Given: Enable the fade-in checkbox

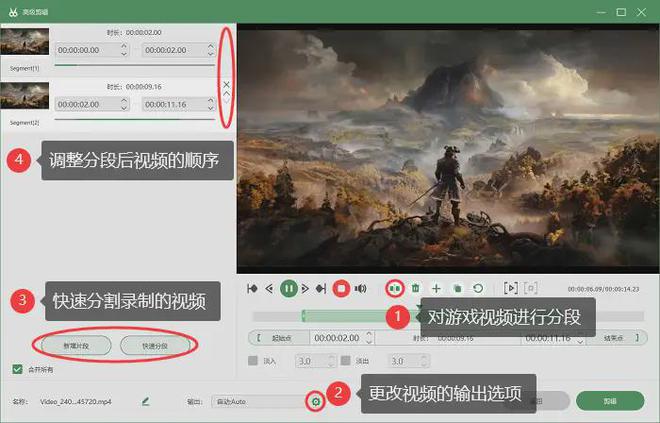Looking at the screenshot, I should [253, 360].
